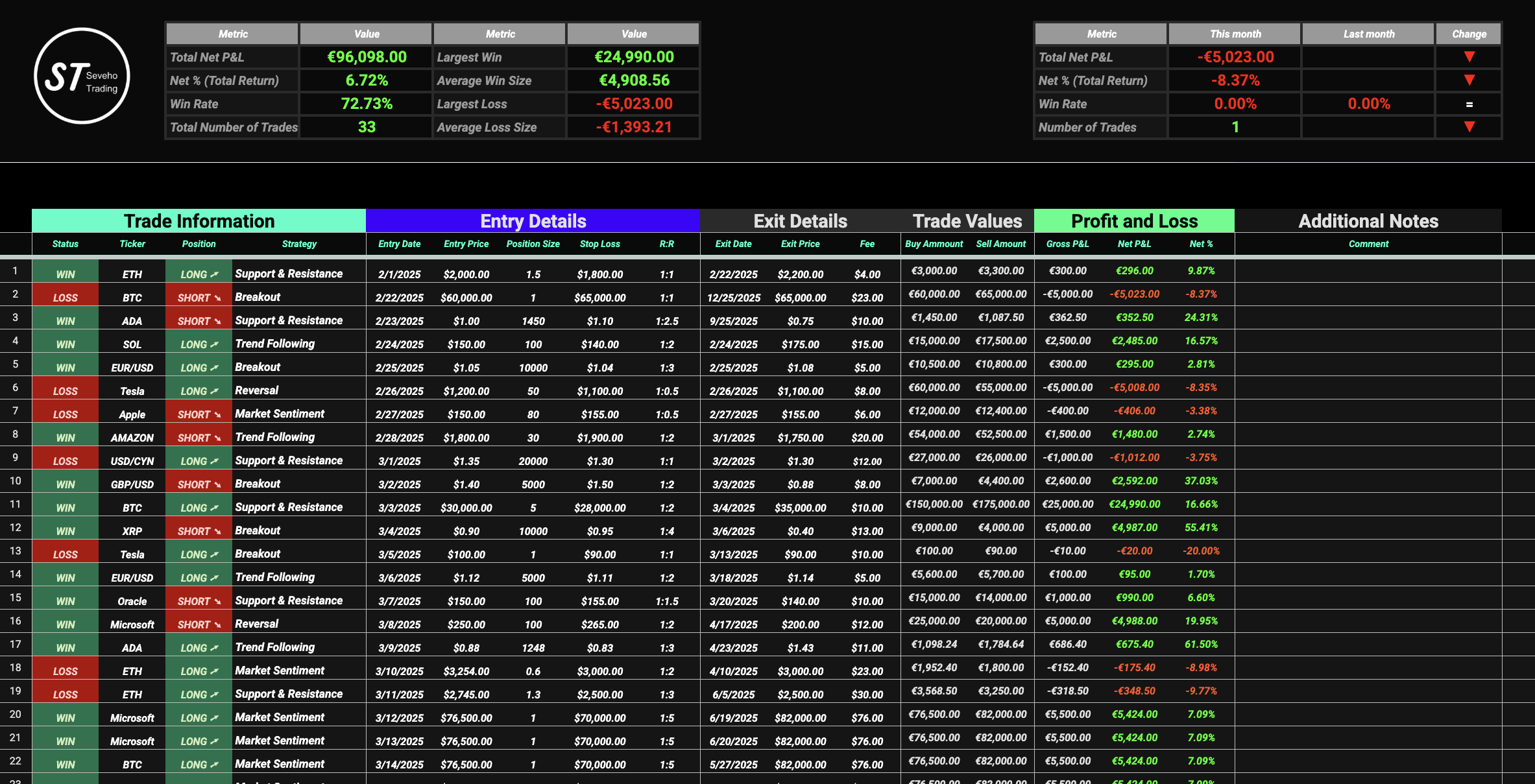Open the Strategy dropdown on the AMAZON trade
The image size is (1535, 784).
298,436
